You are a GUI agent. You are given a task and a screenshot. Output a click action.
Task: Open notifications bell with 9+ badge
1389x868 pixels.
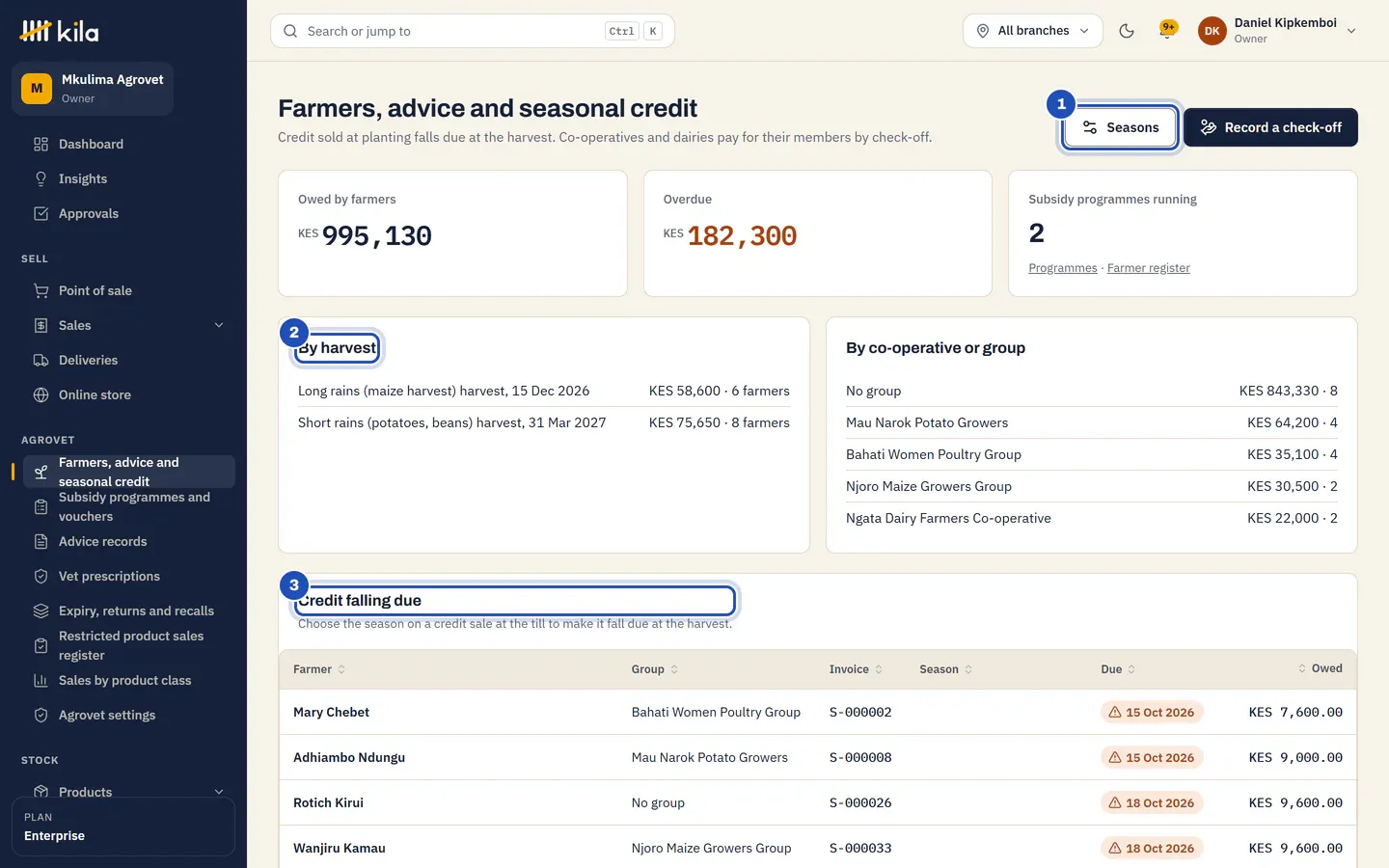1168,31
